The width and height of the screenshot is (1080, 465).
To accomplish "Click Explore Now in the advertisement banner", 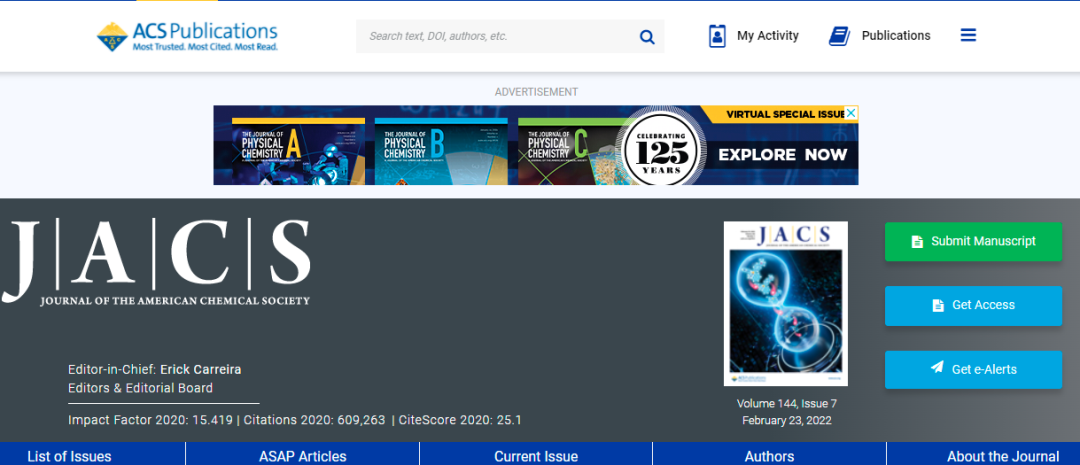I will click(782, 155).
